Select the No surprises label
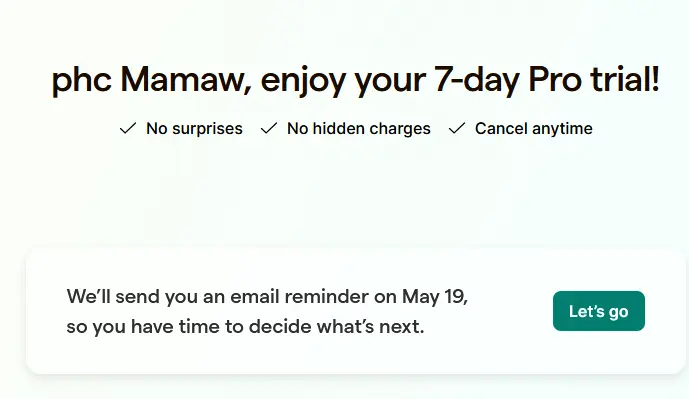 [x=194, y=129]
